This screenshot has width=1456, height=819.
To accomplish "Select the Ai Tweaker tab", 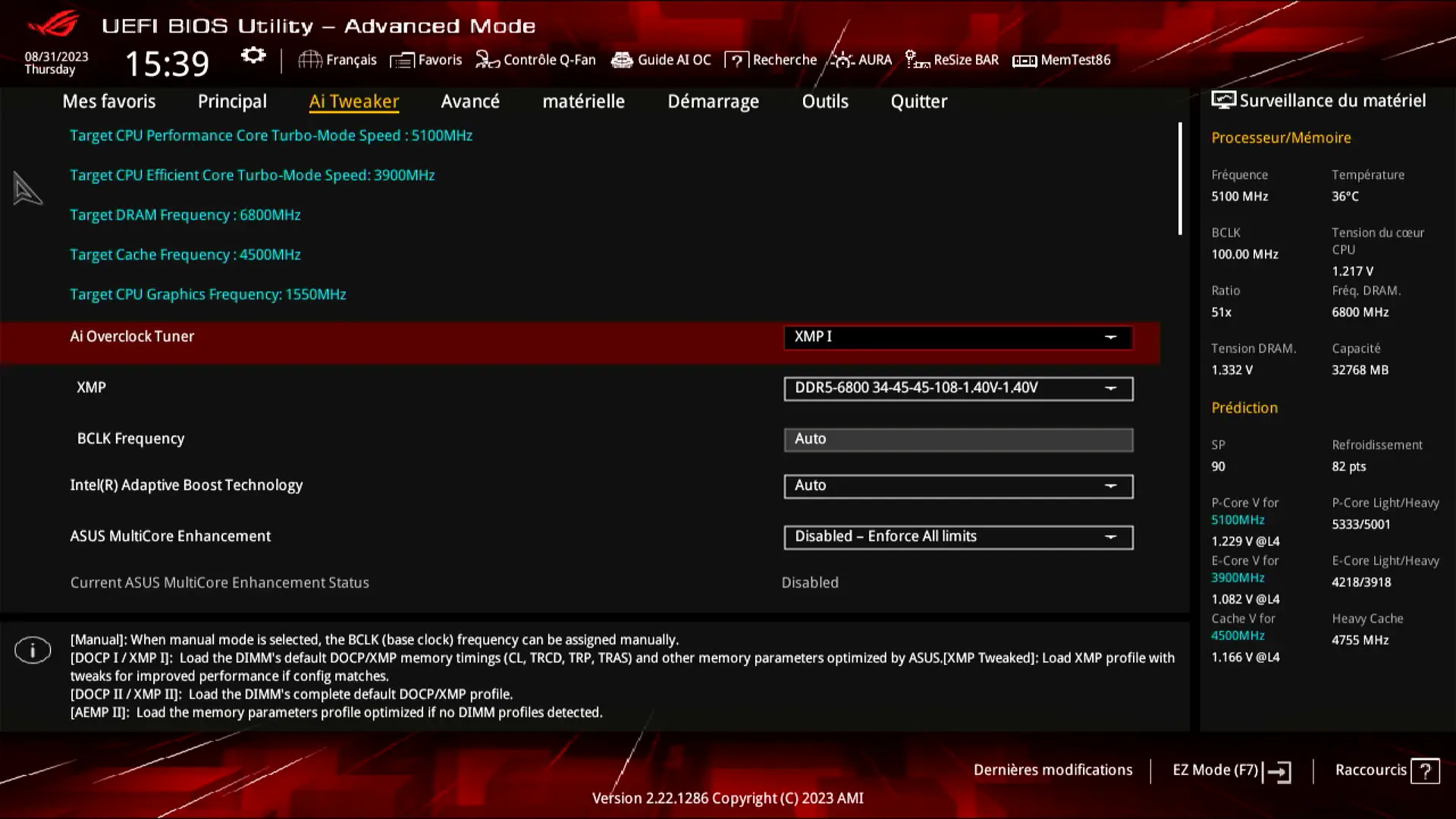I will pyautogui.click(x=353, y=101).
